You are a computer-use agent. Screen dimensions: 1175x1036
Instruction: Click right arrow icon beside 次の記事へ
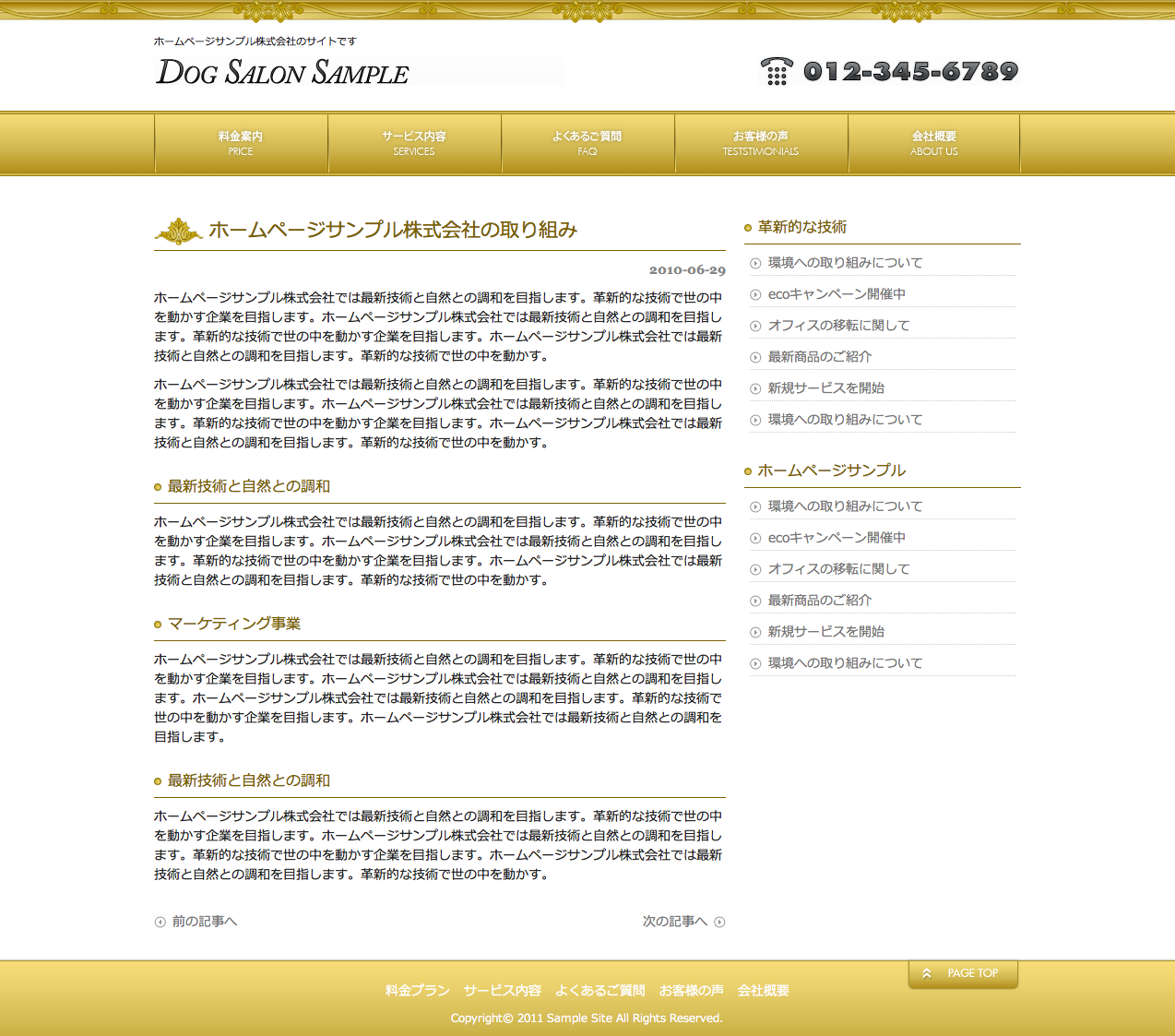[x=719, y=922]
